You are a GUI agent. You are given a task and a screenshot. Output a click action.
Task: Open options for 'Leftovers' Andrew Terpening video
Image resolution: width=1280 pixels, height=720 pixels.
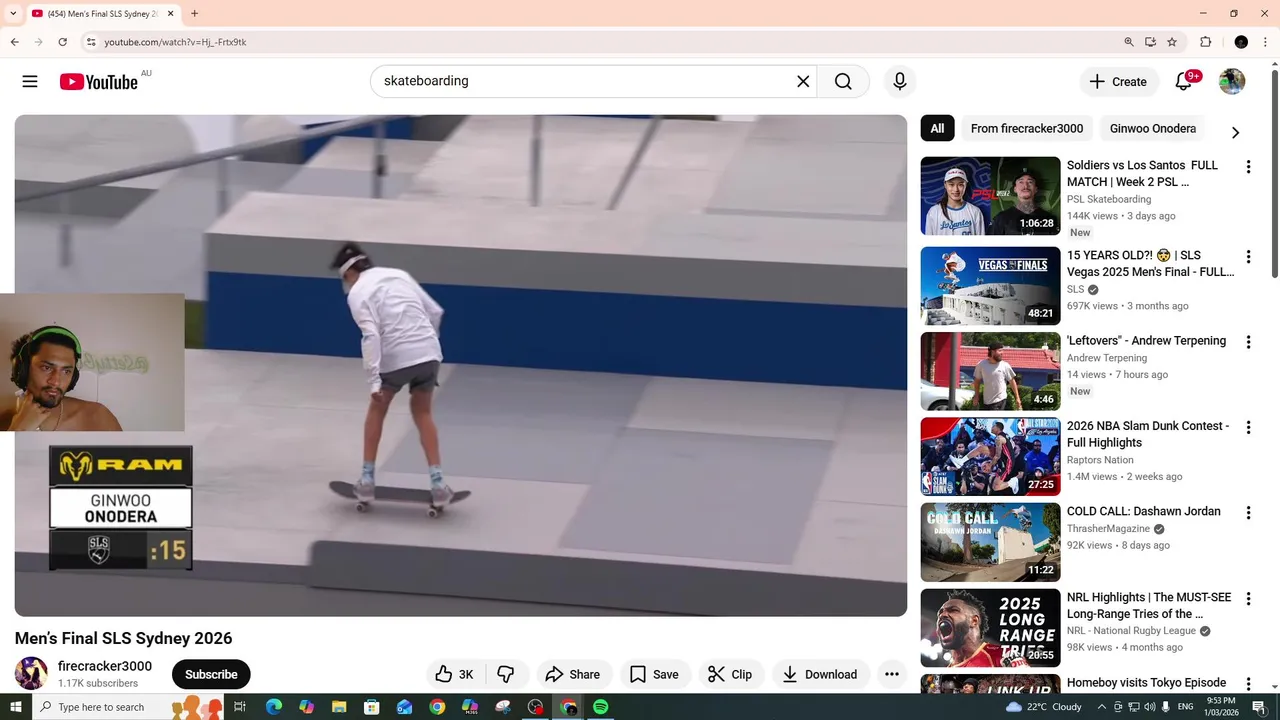coord(1248,342)
